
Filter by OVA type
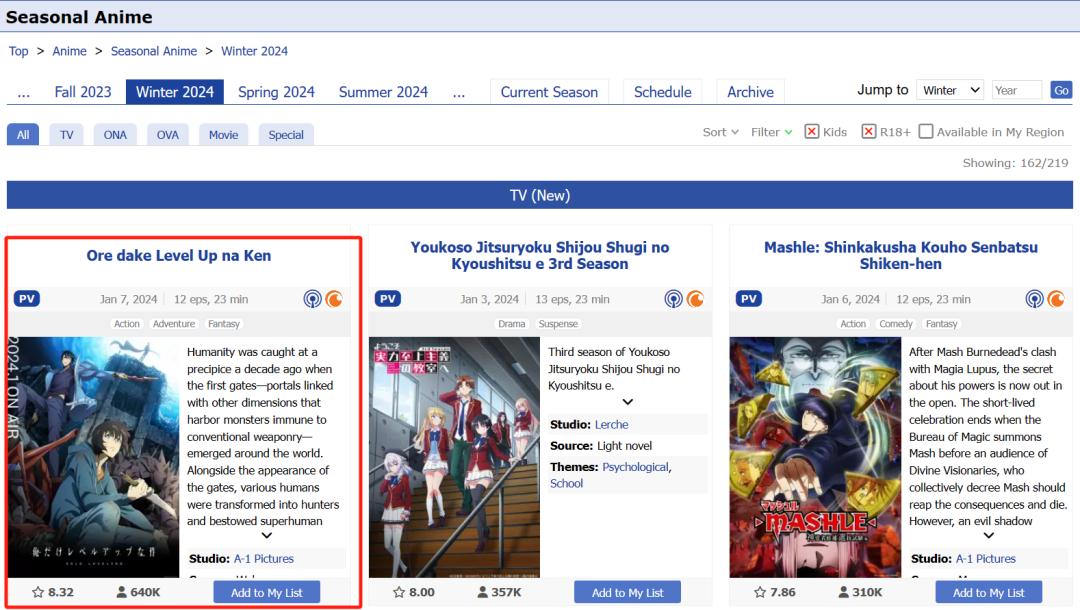[x=167, y=135]
